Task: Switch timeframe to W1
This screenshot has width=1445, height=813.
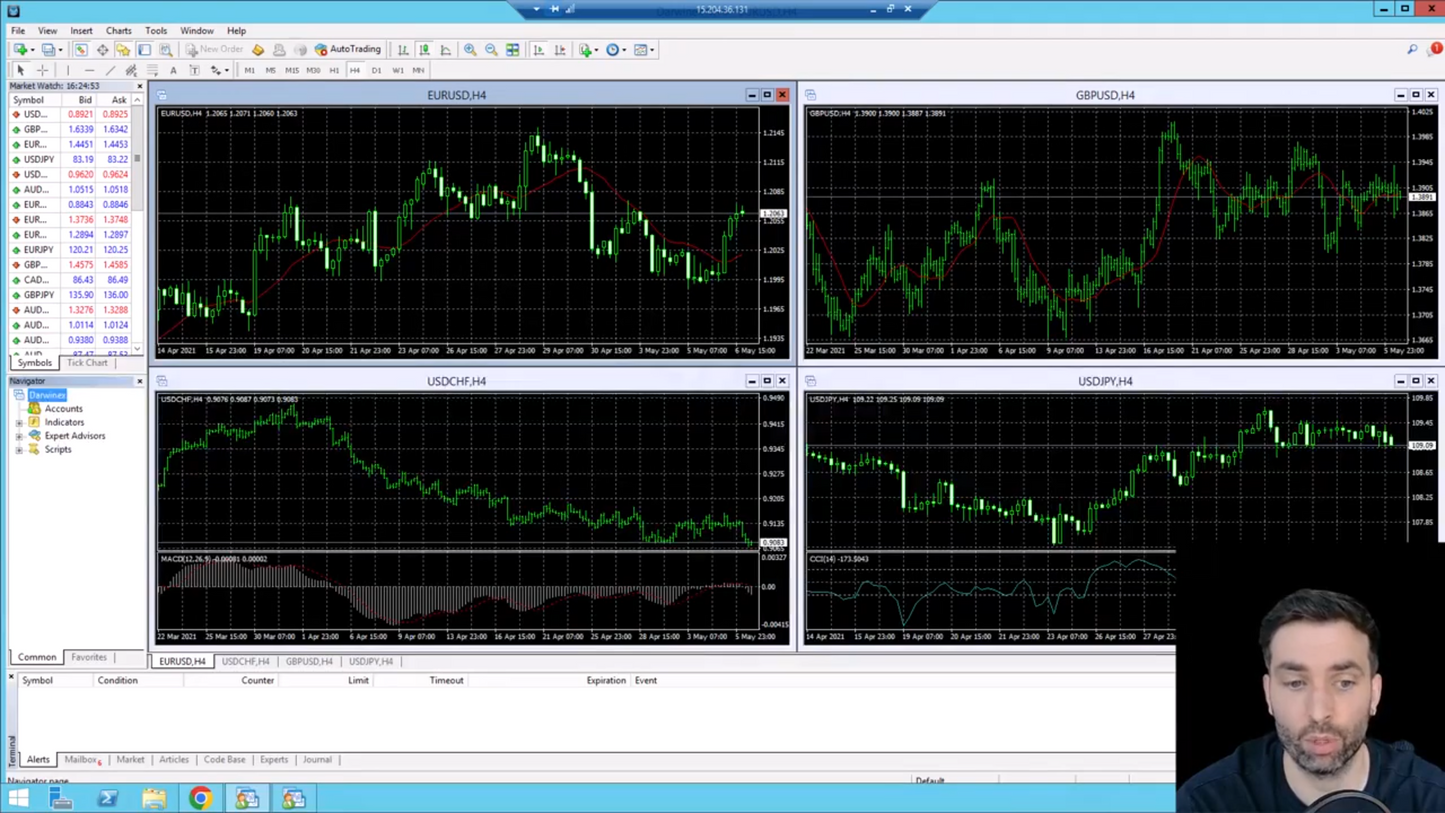Action: click(398, 70)
